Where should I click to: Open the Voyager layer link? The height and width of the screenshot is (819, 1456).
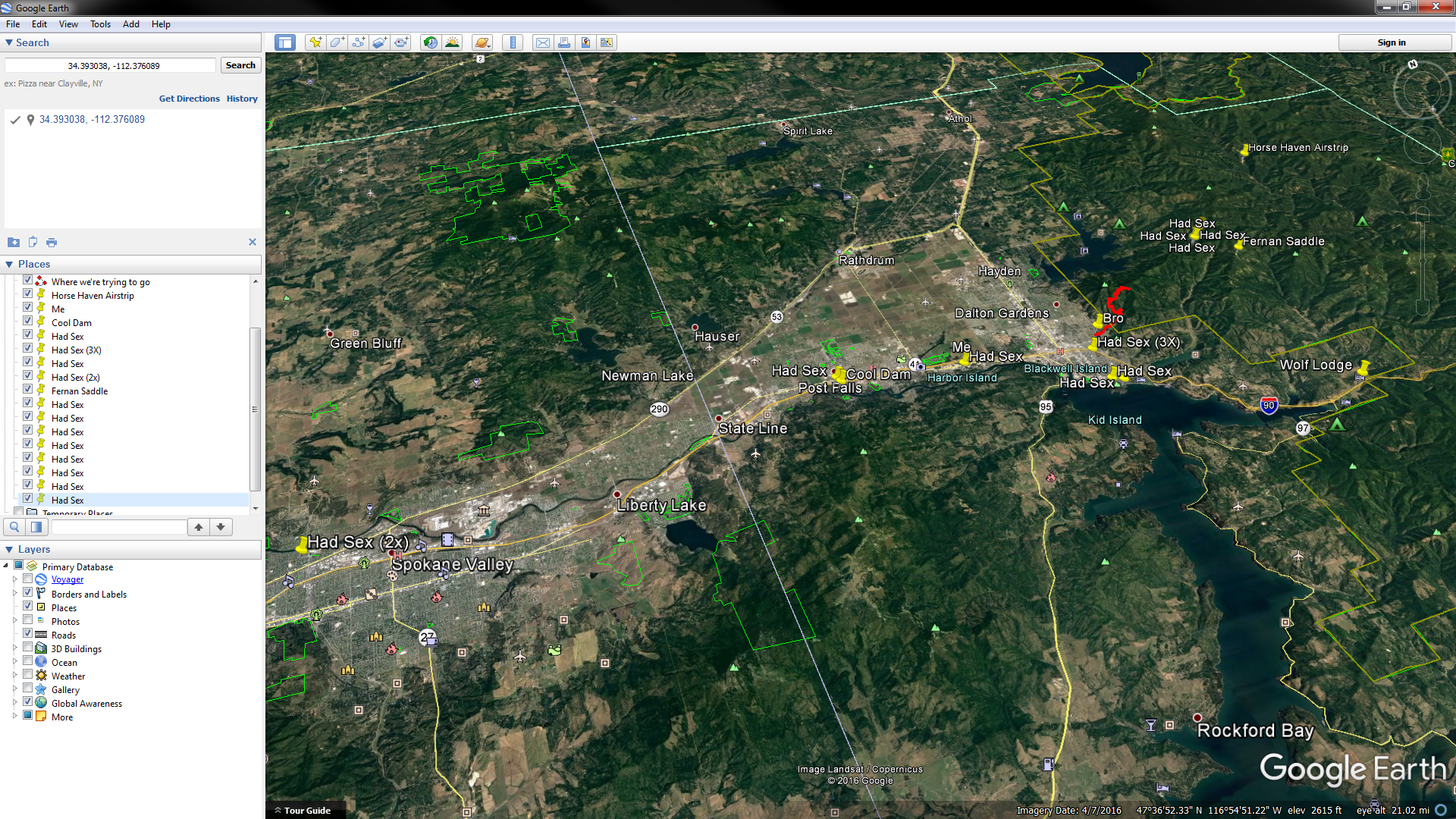tap(67, 579)
